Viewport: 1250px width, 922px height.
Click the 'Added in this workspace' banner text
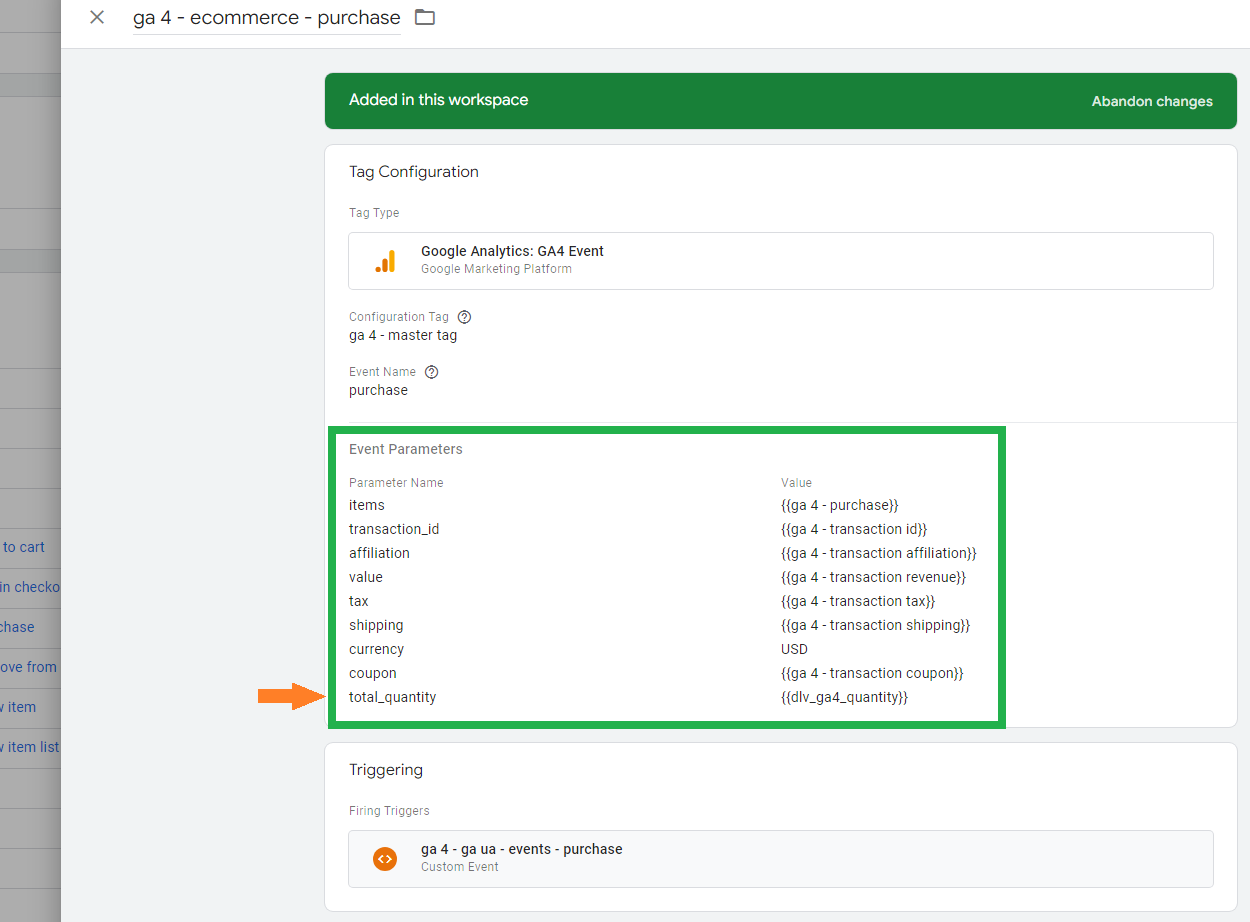pyautogui.click(x=438, y=100)
